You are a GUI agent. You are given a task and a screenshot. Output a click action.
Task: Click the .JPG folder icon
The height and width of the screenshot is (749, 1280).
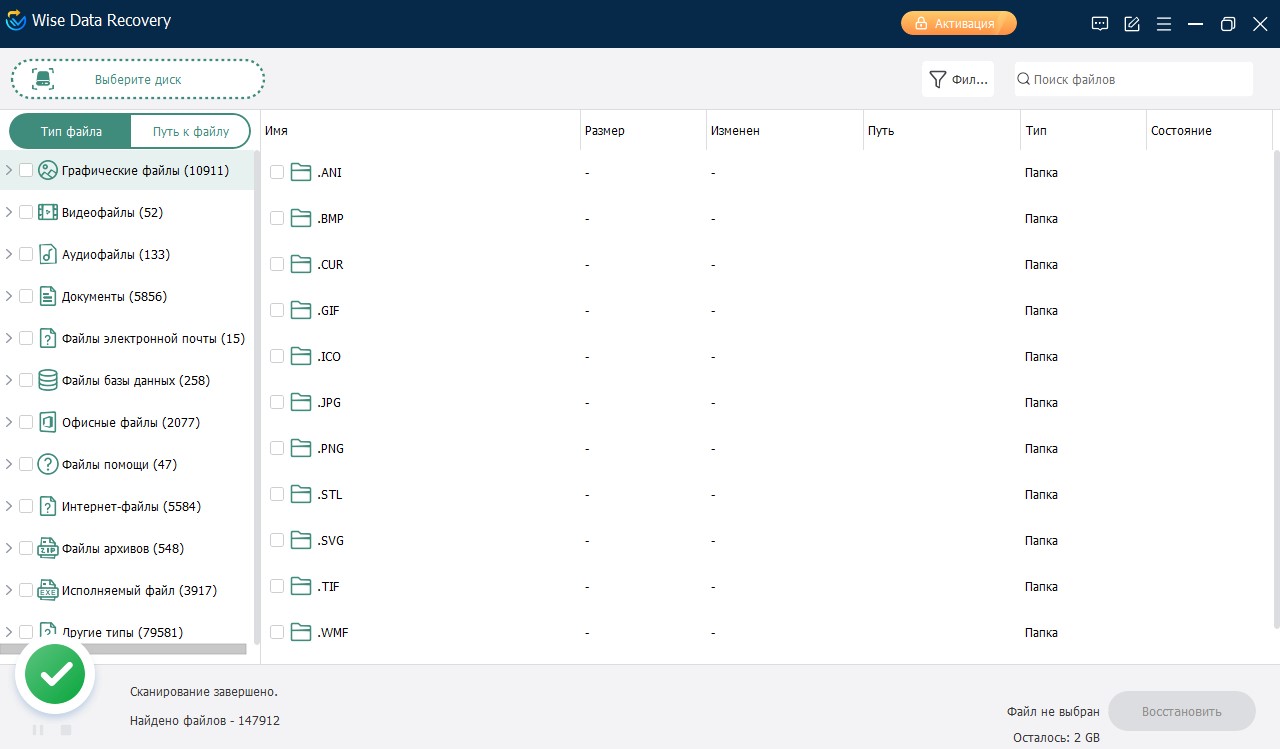[301, 403]
